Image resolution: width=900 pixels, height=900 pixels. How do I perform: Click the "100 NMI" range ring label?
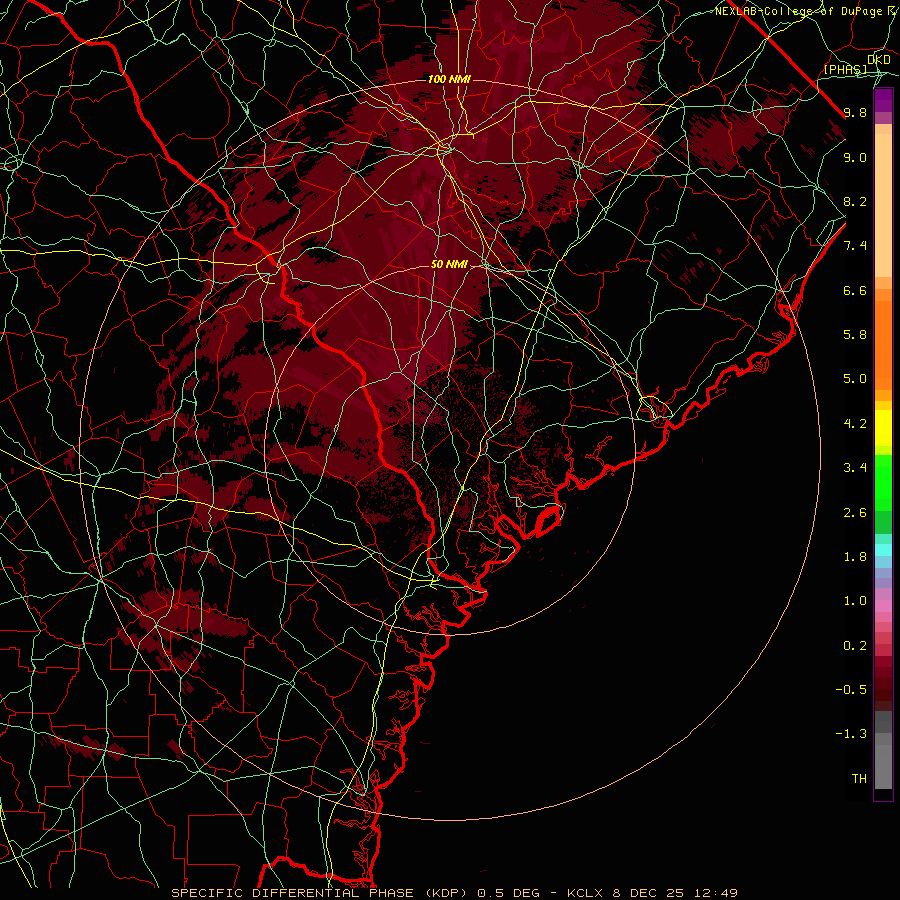[x=449, y=79]
